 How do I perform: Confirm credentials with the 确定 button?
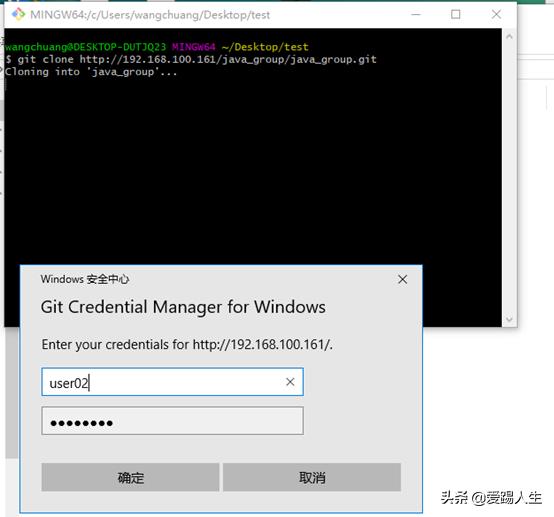pos(130,477)
